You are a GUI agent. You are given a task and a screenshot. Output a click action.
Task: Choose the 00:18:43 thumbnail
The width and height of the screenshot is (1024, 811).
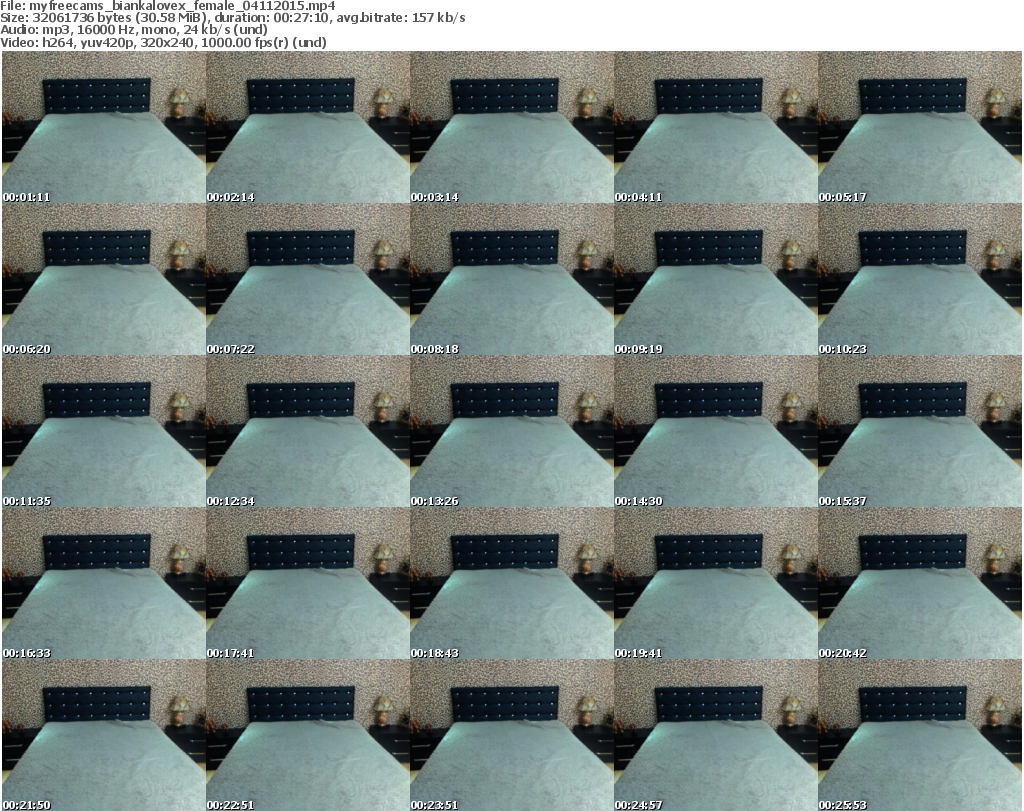coord(512,584)
